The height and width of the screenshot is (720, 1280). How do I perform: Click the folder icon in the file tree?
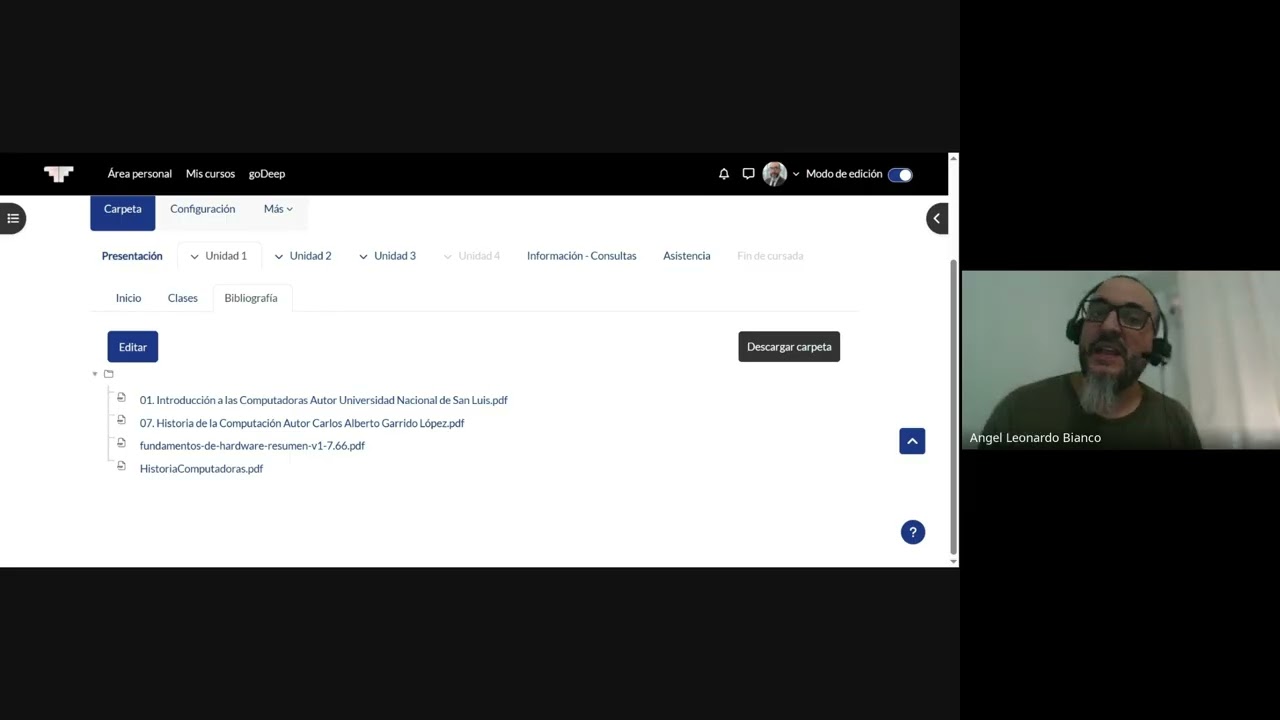pyautogui.click(x=109, y=374)
